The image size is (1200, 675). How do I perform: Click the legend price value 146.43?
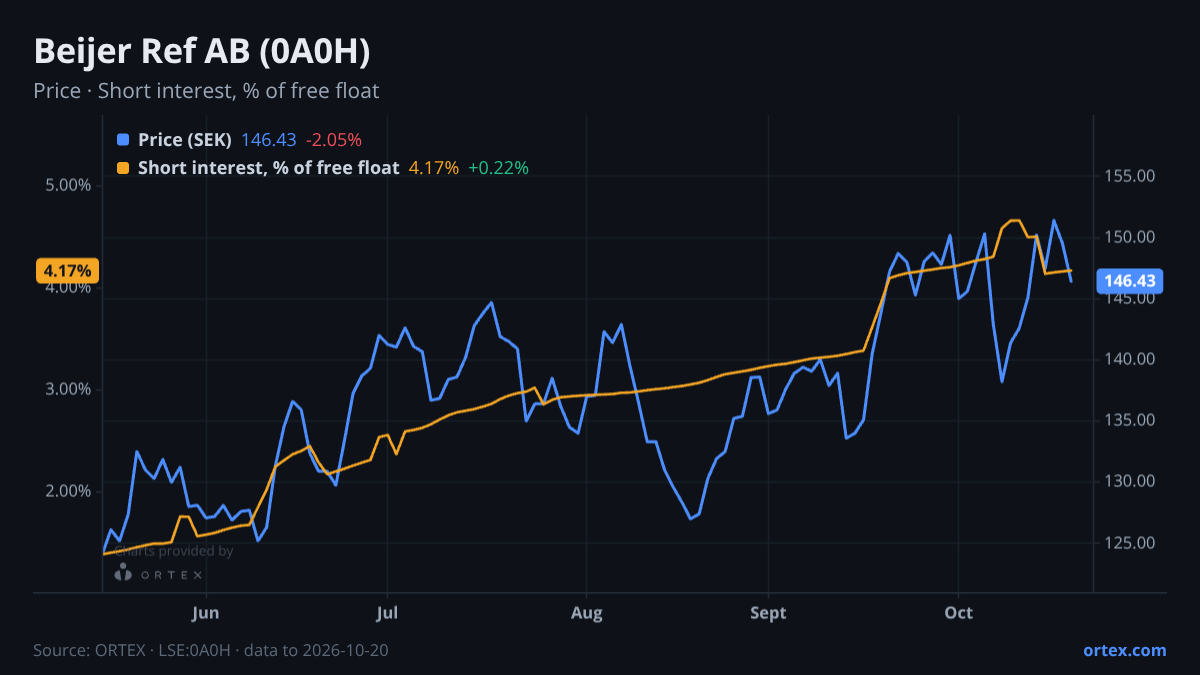pos(269,140)
